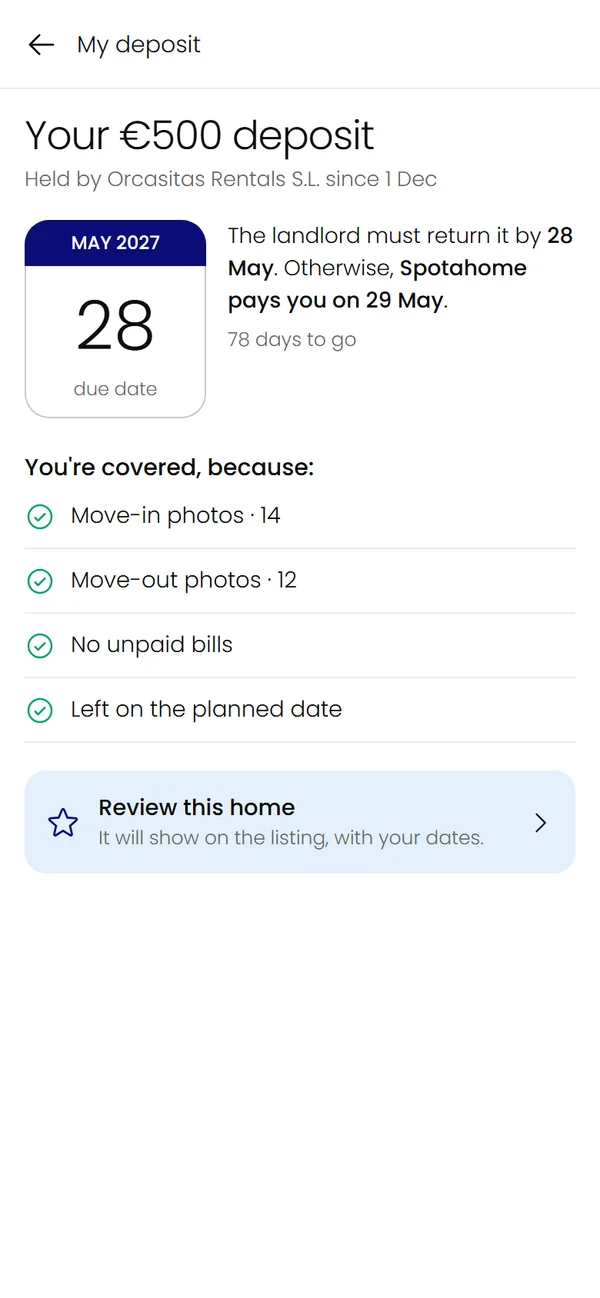600x1298 pixels.
Task: Select the My deposit header title
Action: tap(139, 45)
